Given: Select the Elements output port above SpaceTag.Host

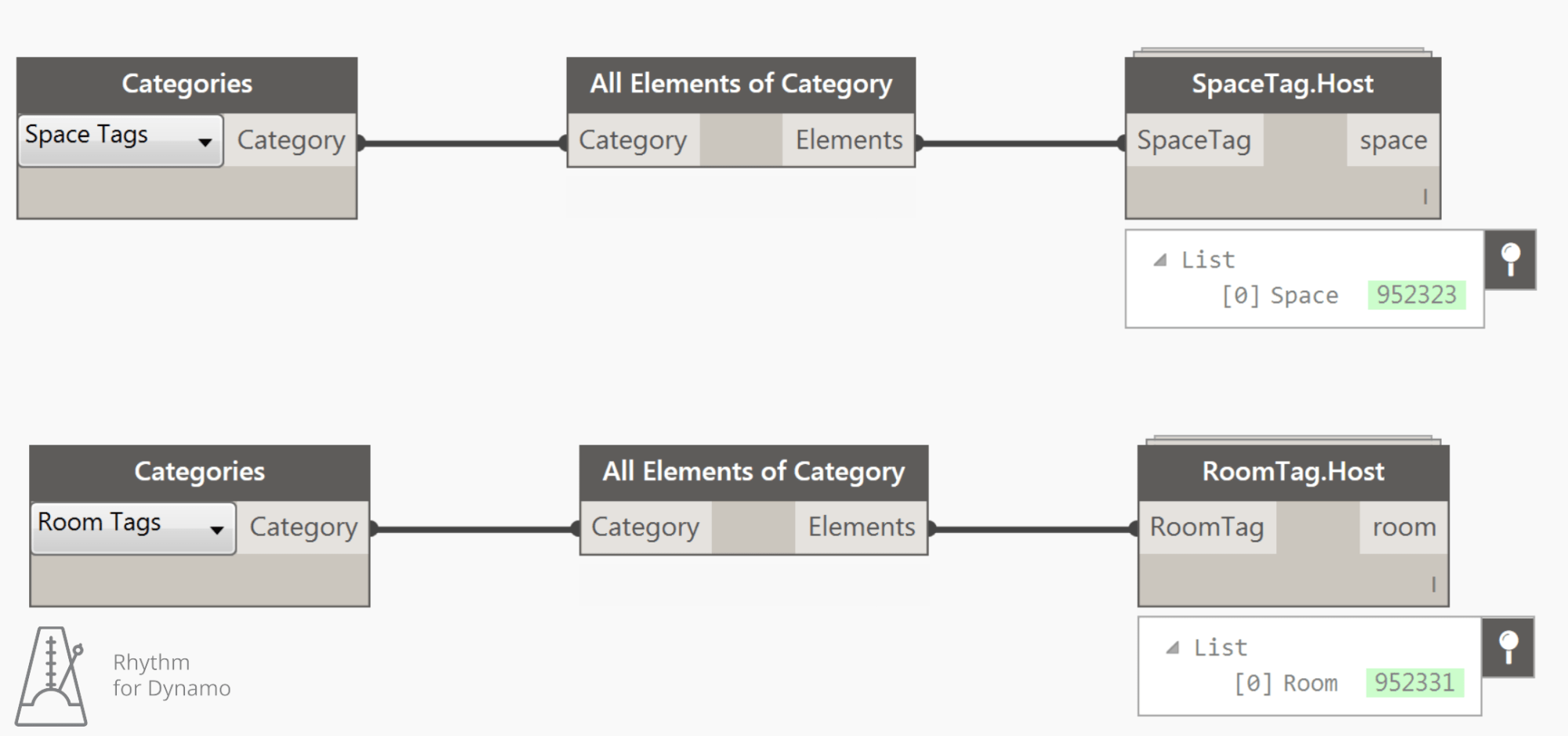Looking at the screenshot, I should [848, 140].
